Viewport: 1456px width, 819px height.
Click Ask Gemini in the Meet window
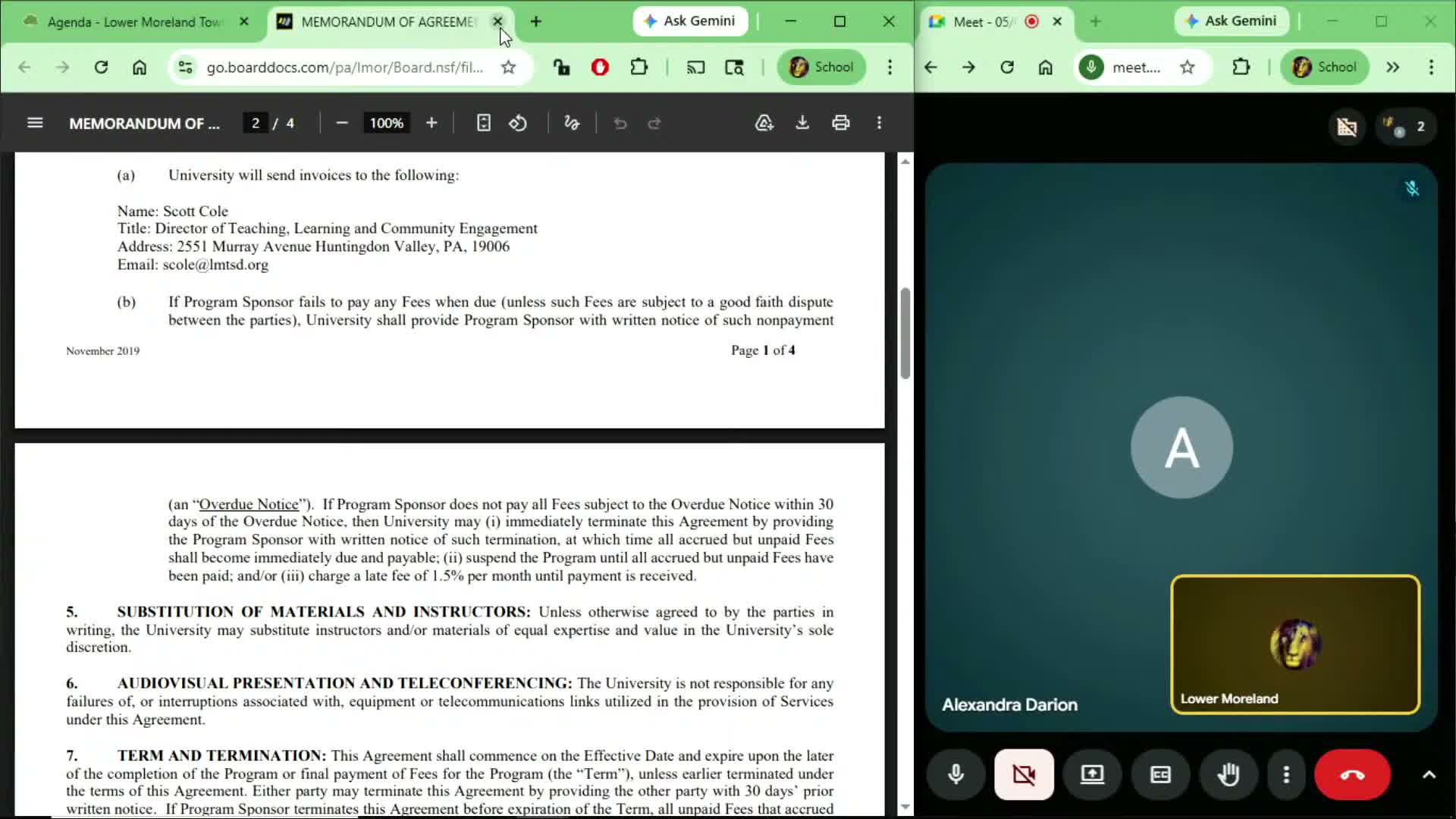[1232, 21]
